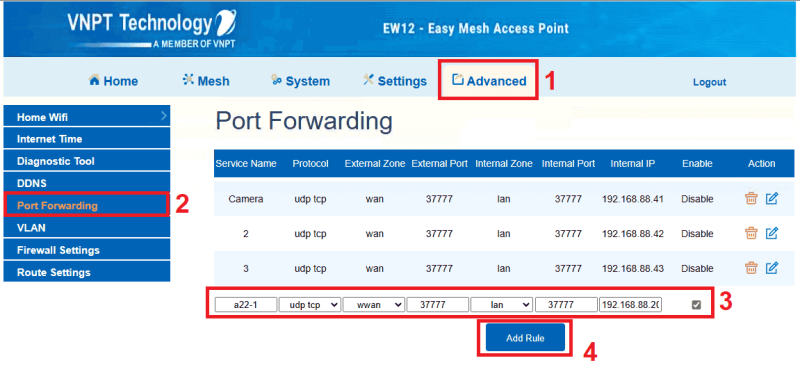This screenshot has height=372, width=800.
Task: Open the Settings tab
Action: pyautogui.click(x=395, y=81)
